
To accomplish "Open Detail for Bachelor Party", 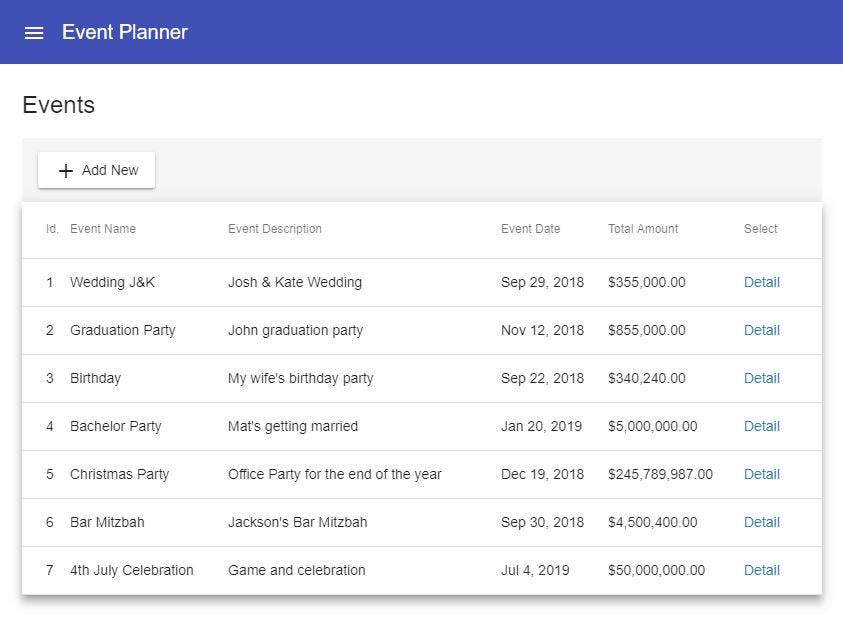I will click(761, 426).
